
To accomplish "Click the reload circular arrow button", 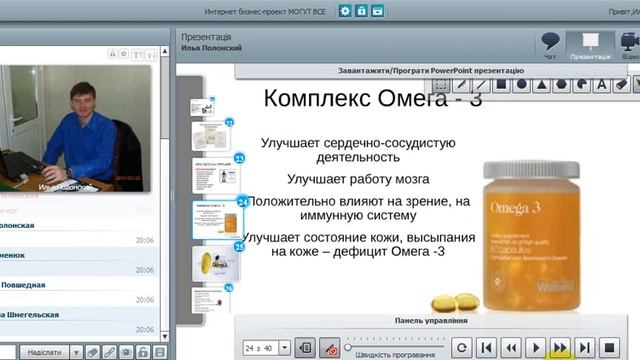I will [462, 348].
